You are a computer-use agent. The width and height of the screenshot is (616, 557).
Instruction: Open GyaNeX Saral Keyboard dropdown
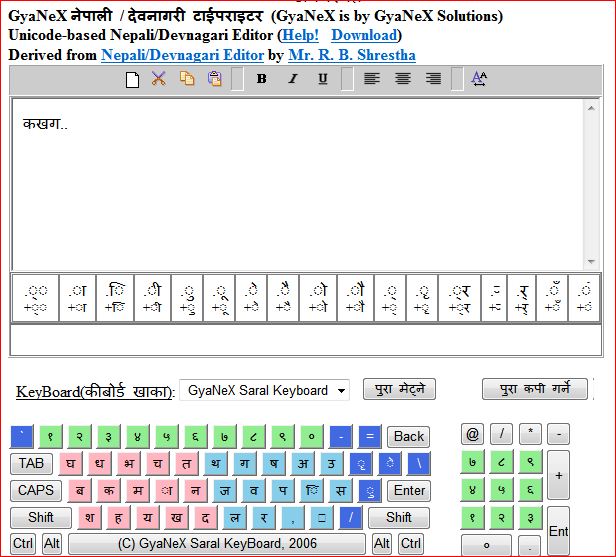(x=264, y=390)
